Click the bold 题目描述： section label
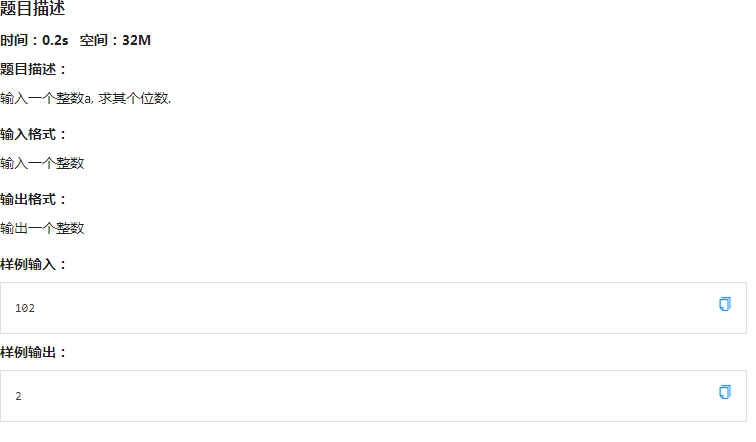 click(x=33, y=69)
